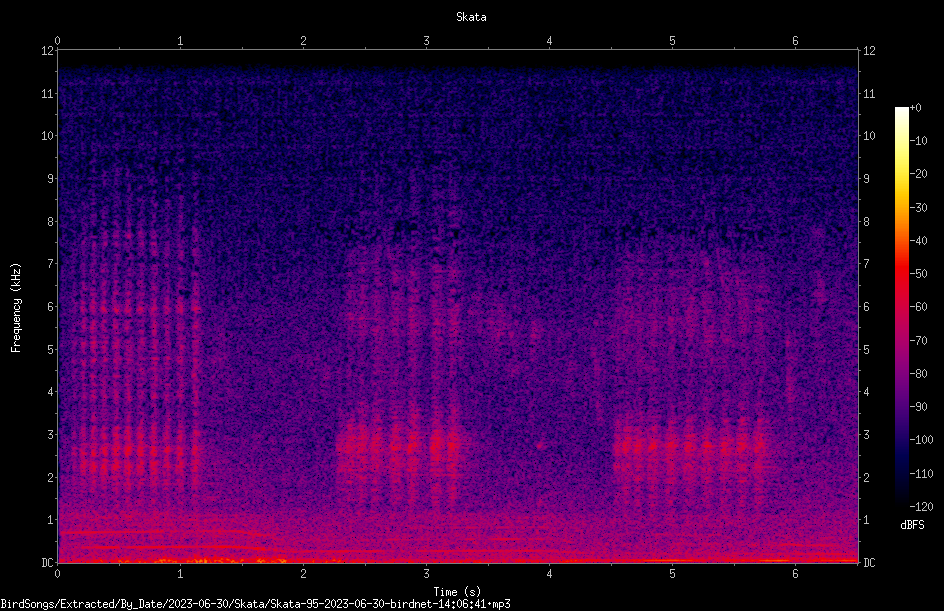Screen dimensions: 944x611
Task: Click the Time (s) axis label
Action: [457, 592]
